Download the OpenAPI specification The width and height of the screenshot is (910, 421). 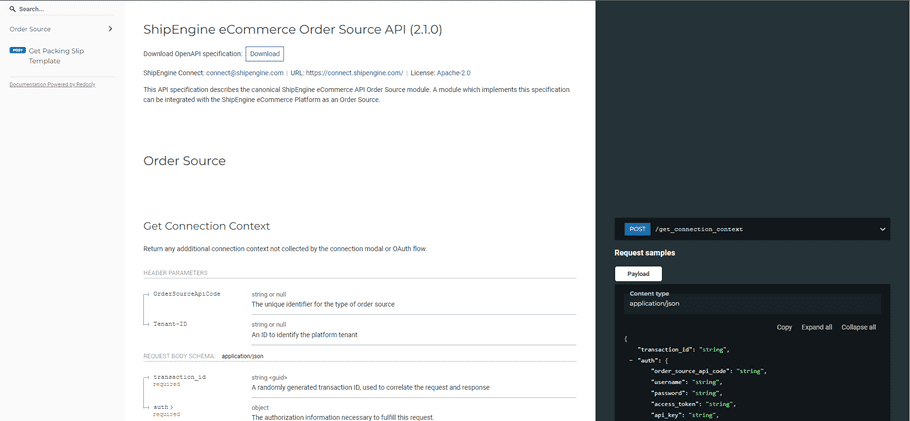(265, 54)
